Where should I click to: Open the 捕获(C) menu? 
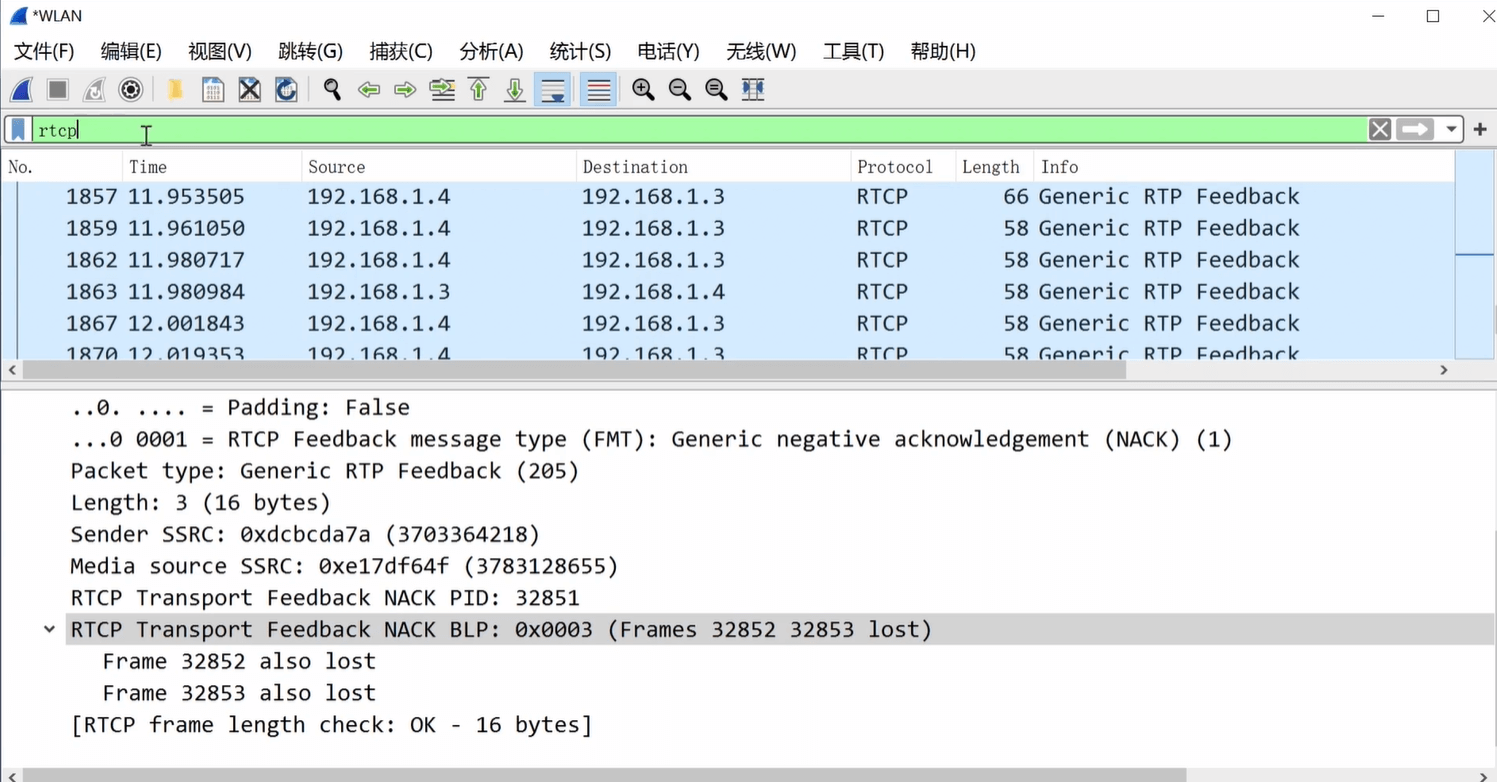(x=401, y=51)
